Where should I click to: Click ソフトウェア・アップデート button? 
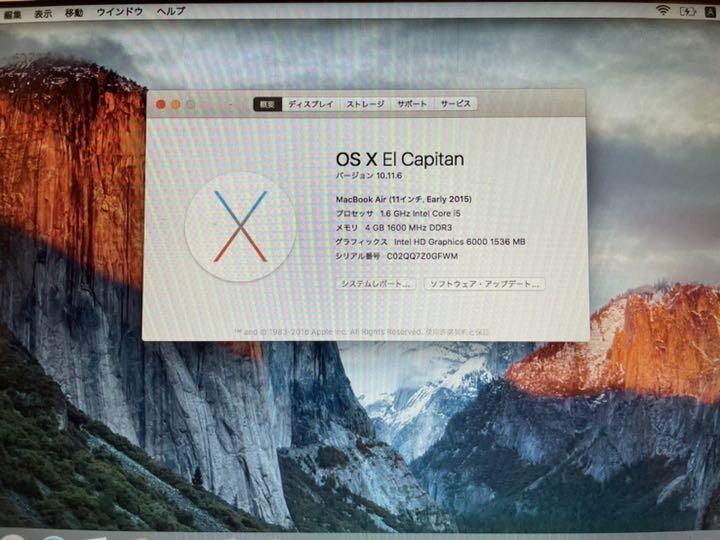(x=484, y=284)
